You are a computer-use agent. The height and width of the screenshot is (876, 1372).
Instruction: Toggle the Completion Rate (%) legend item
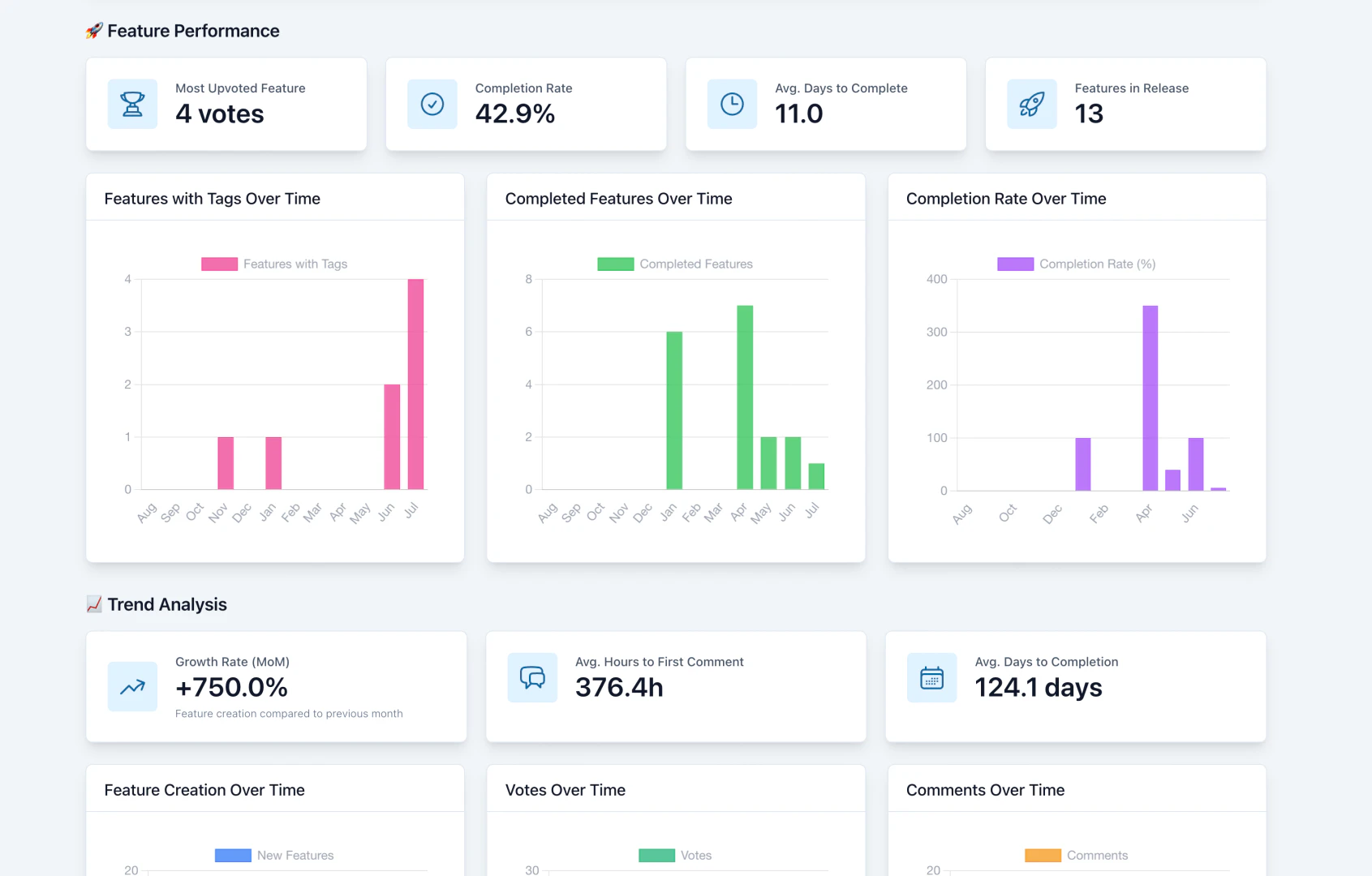coord(1076,264)
